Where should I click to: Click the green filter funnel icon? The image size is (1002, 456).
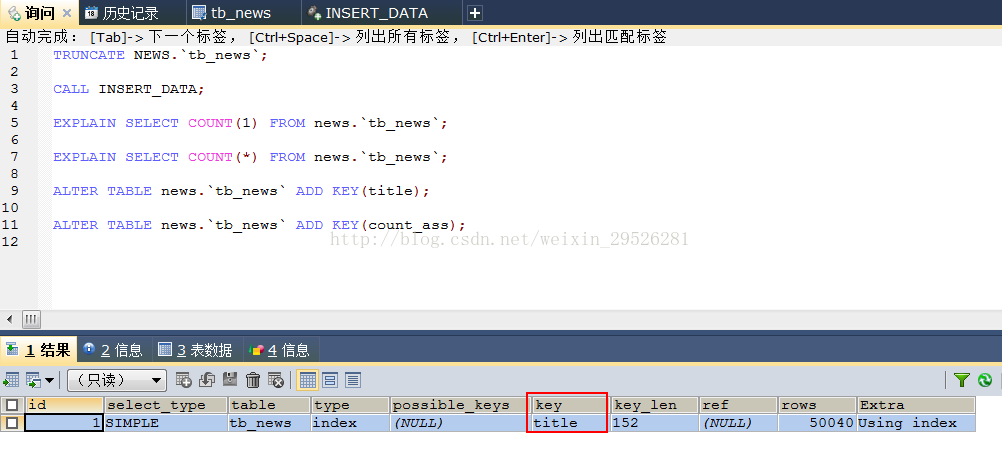(x=962, y=380)
